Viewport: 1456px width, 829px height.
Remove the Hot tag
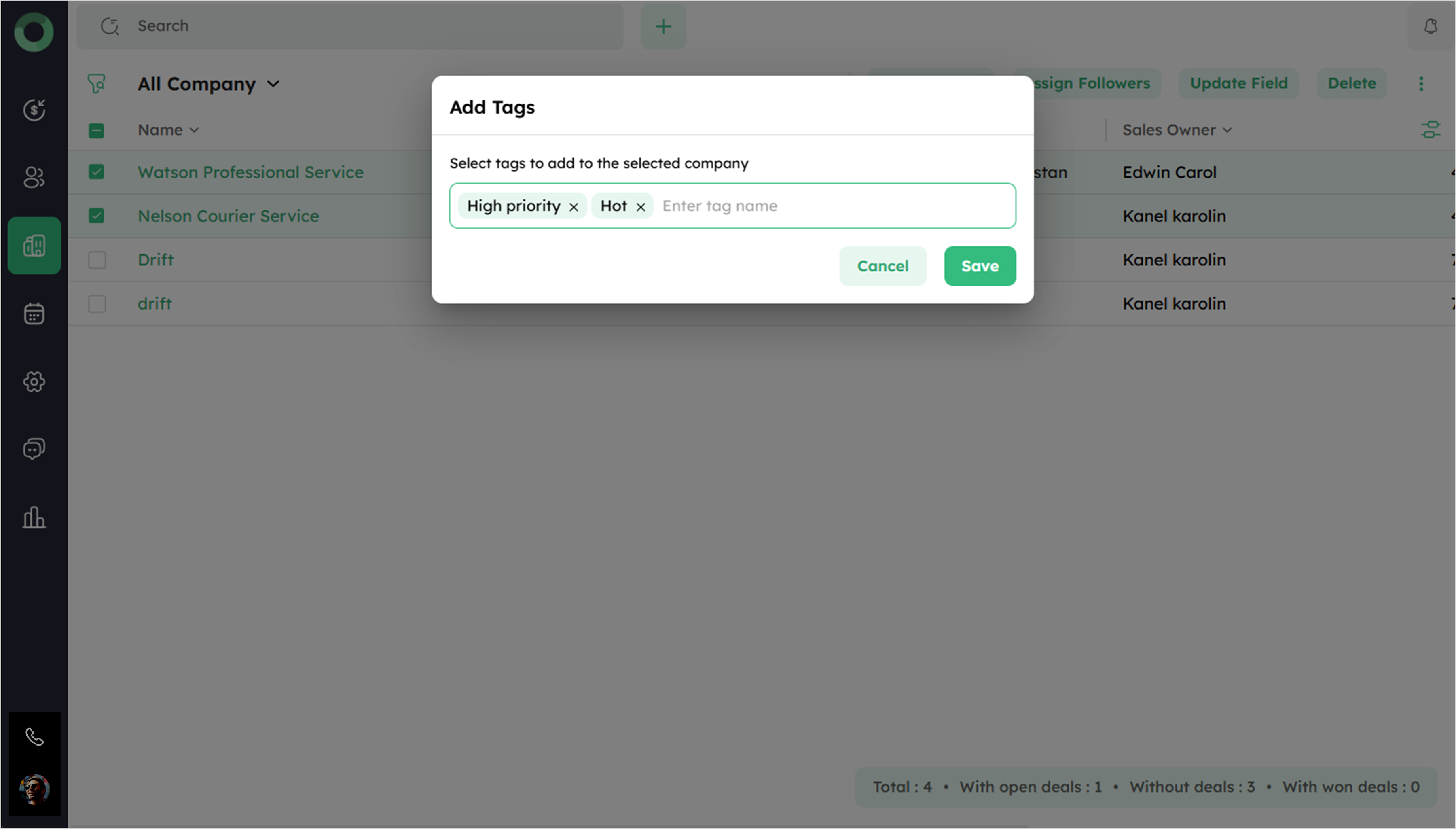(x=641, y=207)
